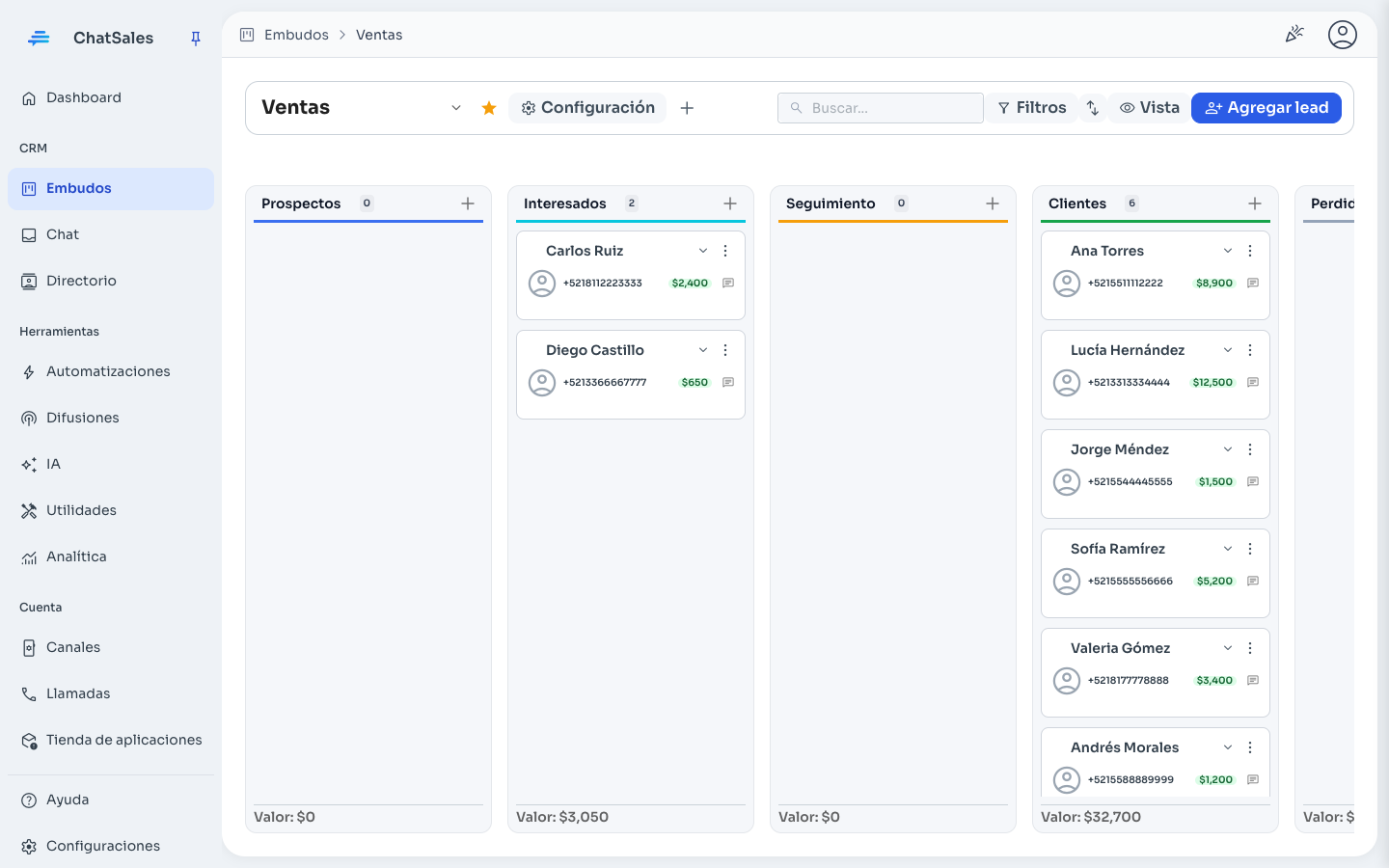Click the celebration party icon in header
1389x868 pixels.
click(x=1294, y=35)
